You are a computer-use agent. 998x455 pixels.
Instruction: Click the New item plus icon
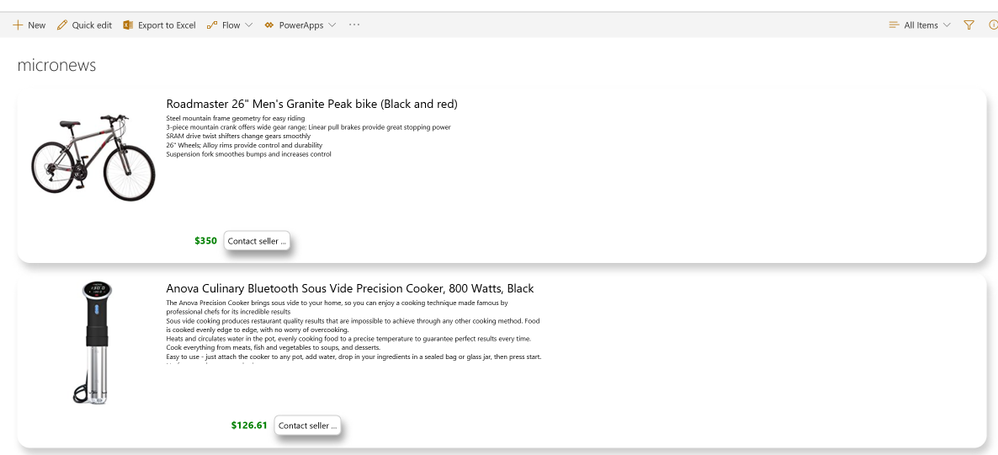(x=17, y=25)
